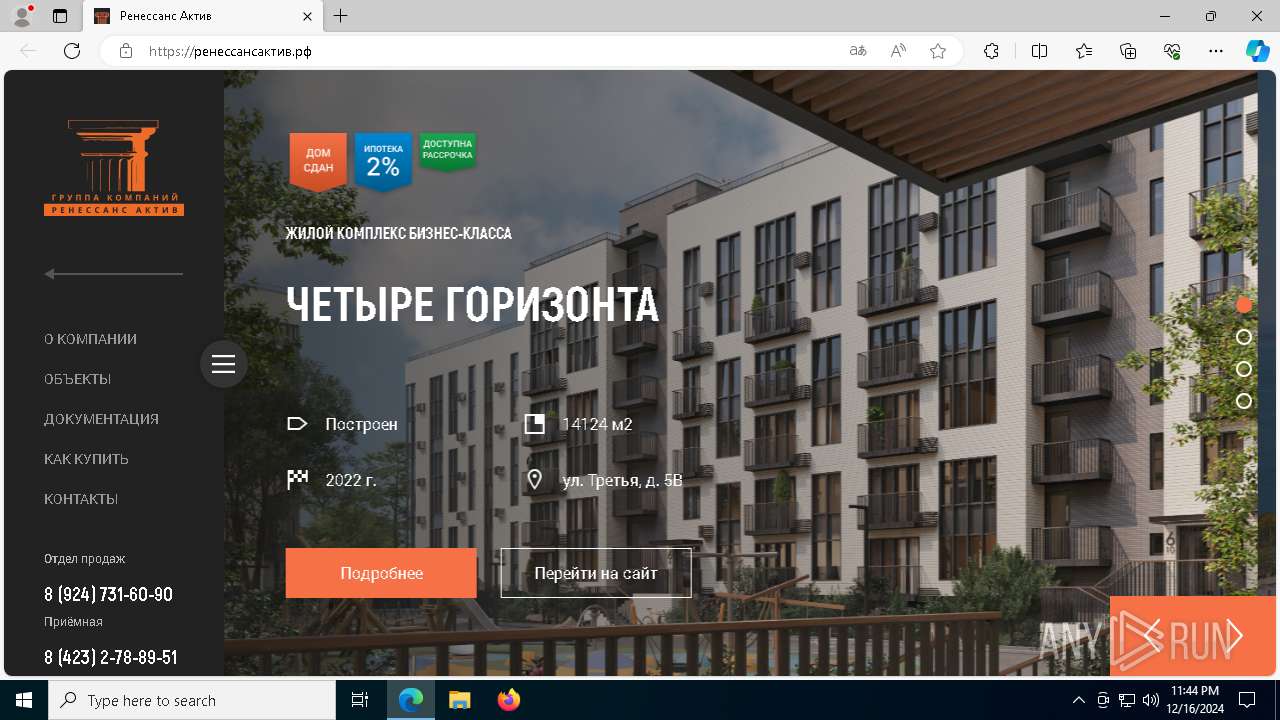Open the О КОМПАНИИ menu item
This screenshot has width=1280, height=720.
click(x=90, y=339)
